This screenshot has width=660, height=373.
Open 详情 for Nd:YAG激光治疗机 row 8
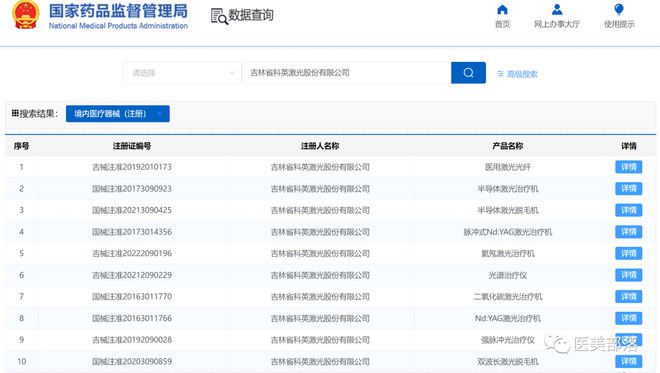click(628, 318)
